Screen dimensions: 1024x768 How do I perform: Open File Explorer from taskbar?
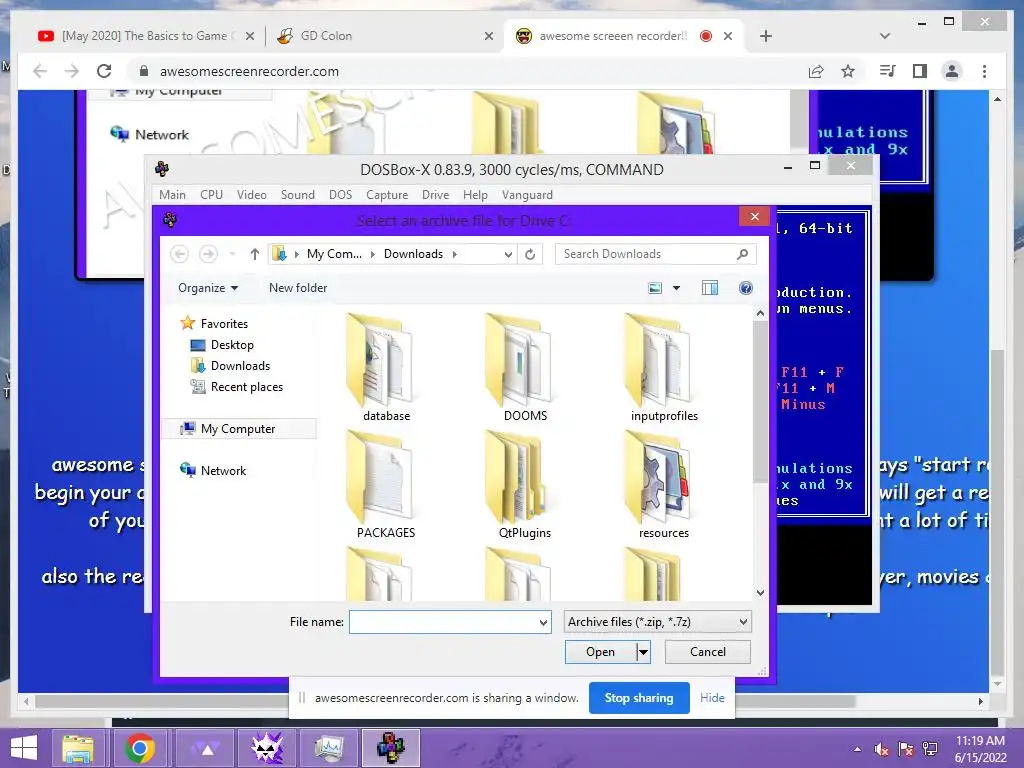78,748
